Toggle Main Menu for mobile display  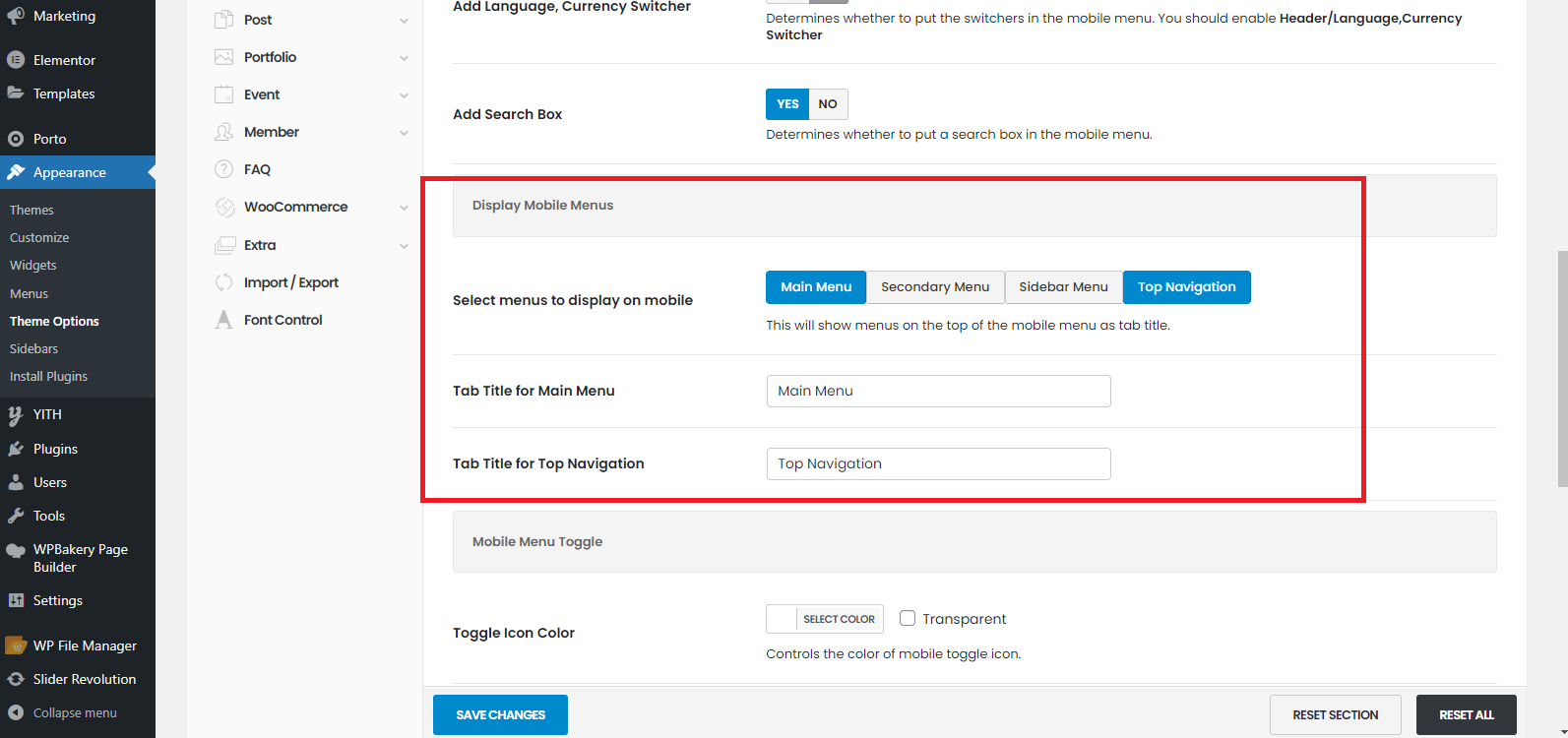pyautogui.click(x=816, y=287)
